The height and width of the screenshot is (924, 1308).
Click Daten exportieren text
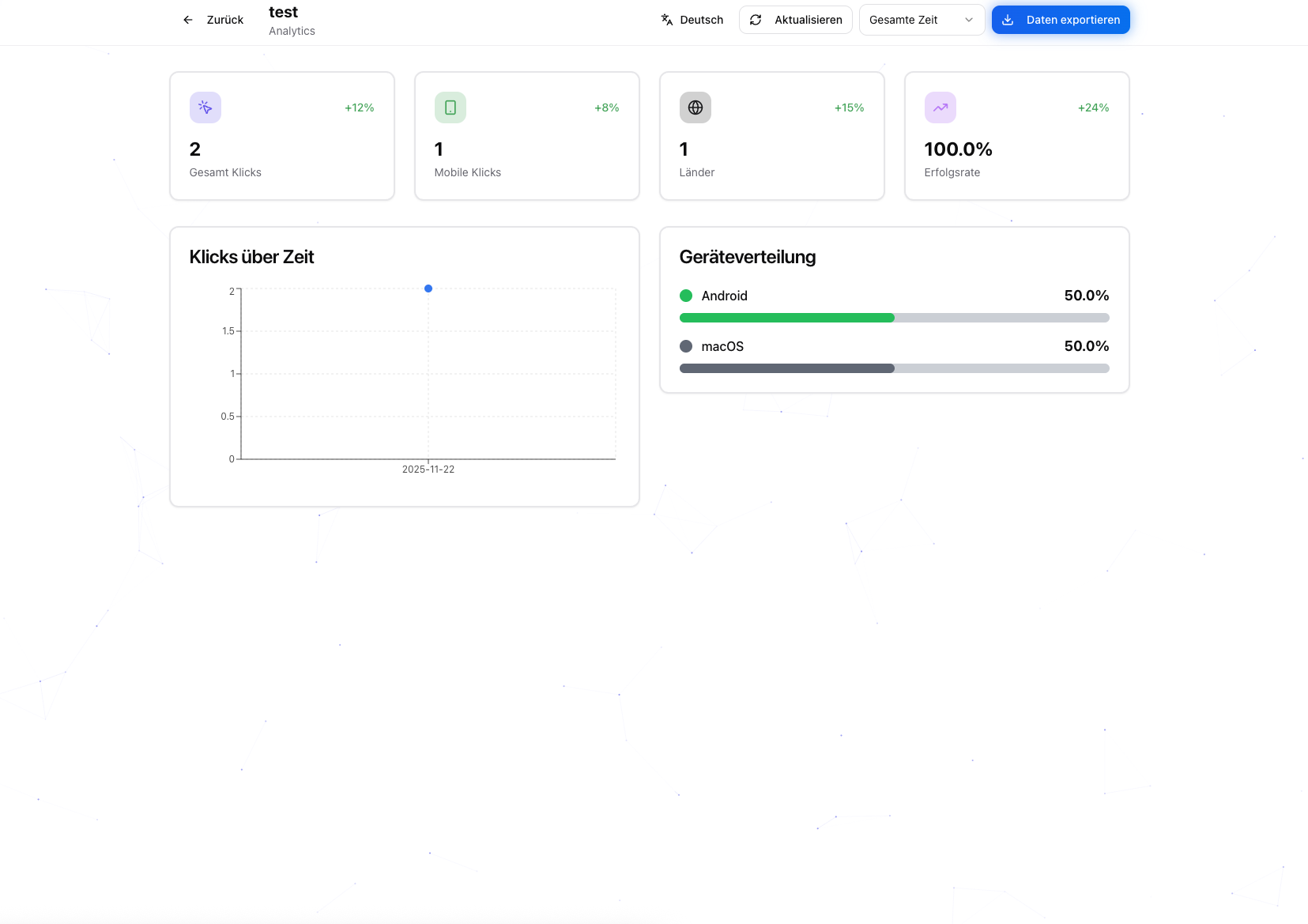click(x=1073, y=20)
